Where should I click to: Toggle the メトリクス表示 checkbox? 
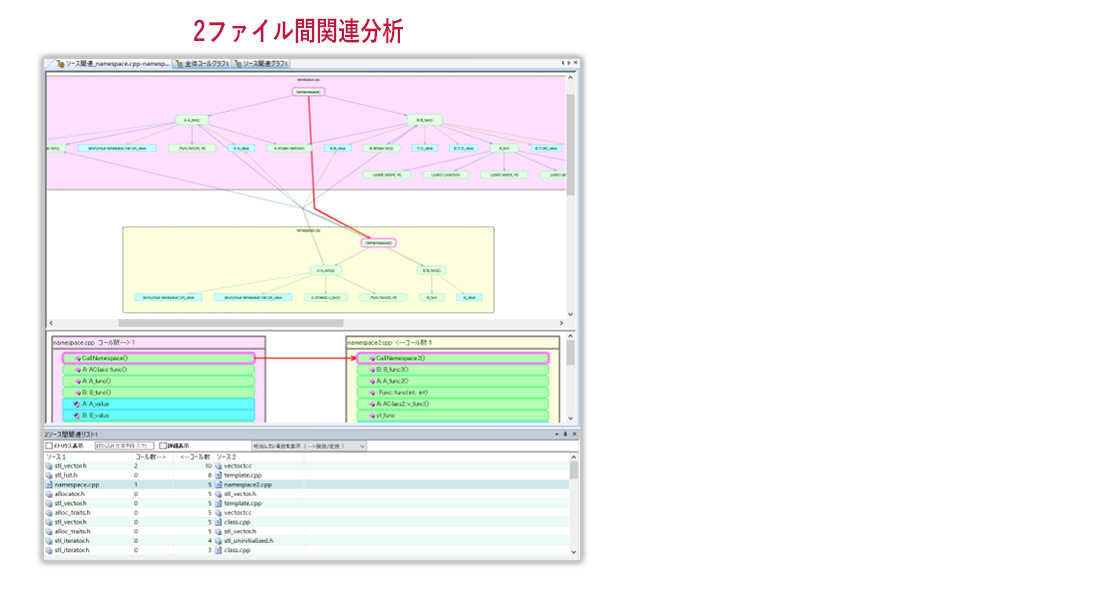pyautogui.click(x=49, y=446)
